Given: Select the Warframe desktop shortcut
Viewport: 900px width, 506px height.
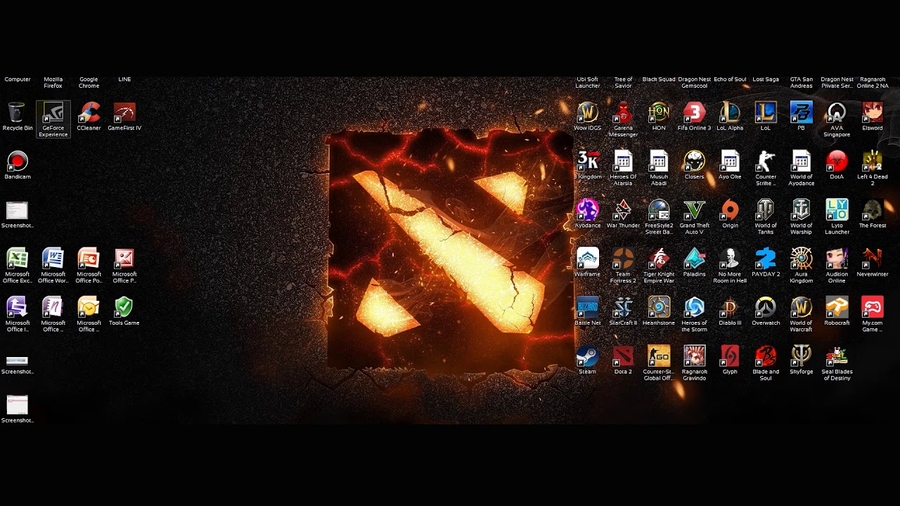Looking at the screenshot, I should point(587,259).
